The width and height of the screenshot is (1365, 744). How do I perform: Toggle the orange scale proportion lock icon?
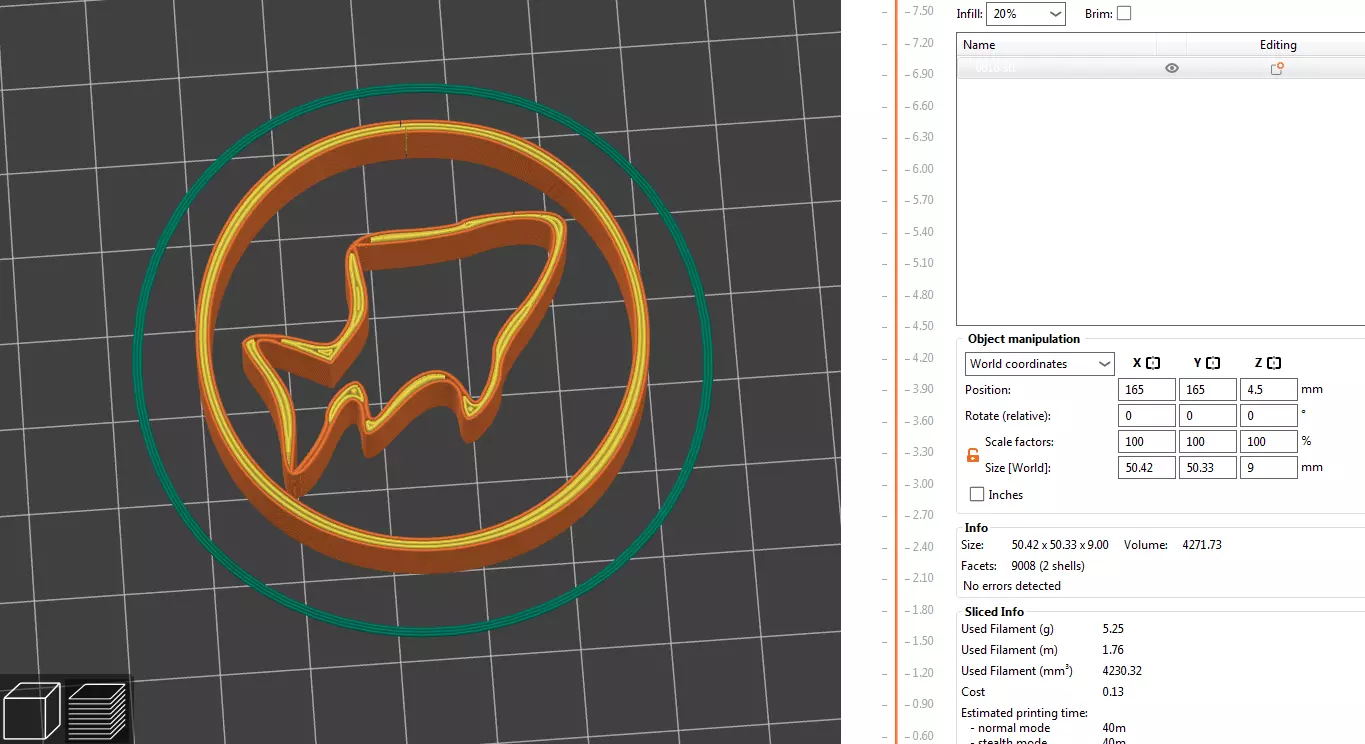pyautogui.click(x=973, y=455)
